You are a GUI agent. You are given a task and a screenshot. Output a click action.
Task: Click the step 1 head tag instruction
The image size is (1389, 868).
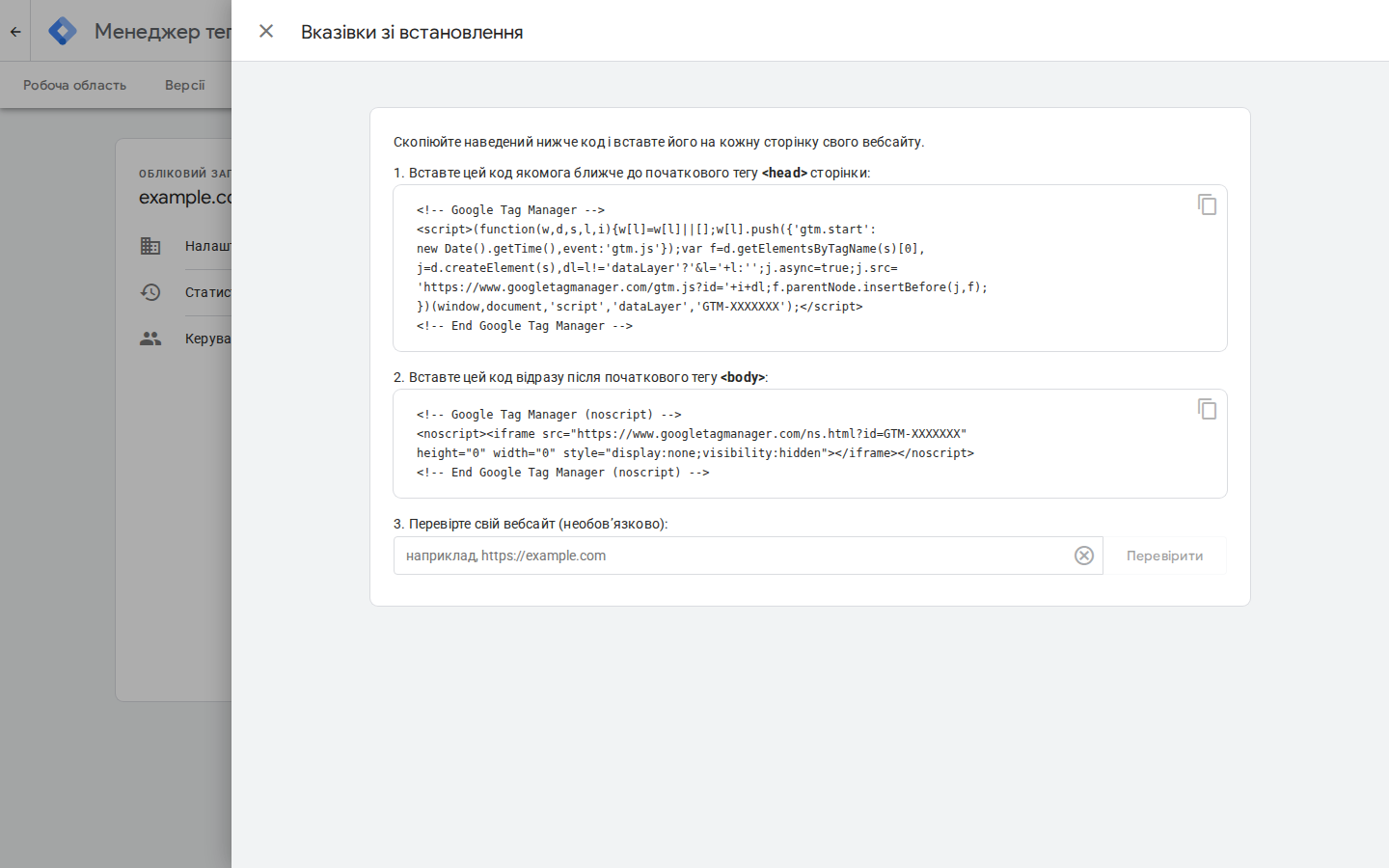632,173
